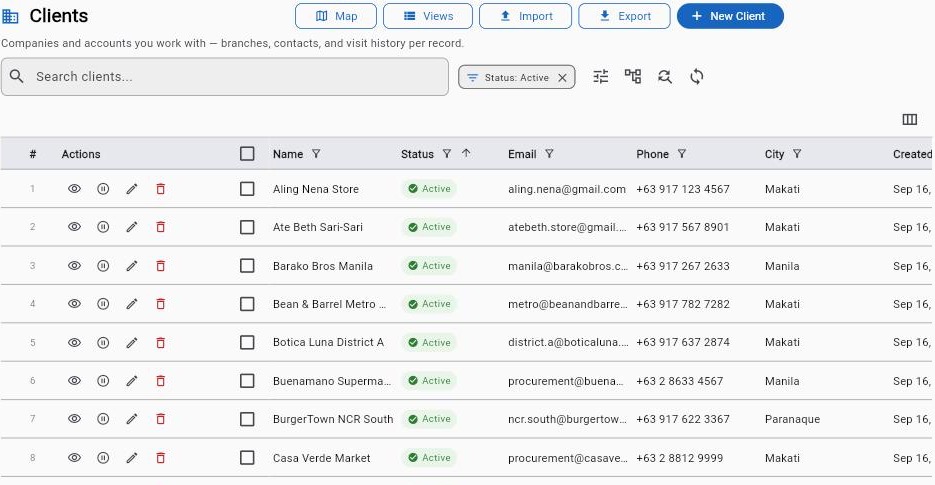Click phone +63 2 8633 4567

(679, 381)
